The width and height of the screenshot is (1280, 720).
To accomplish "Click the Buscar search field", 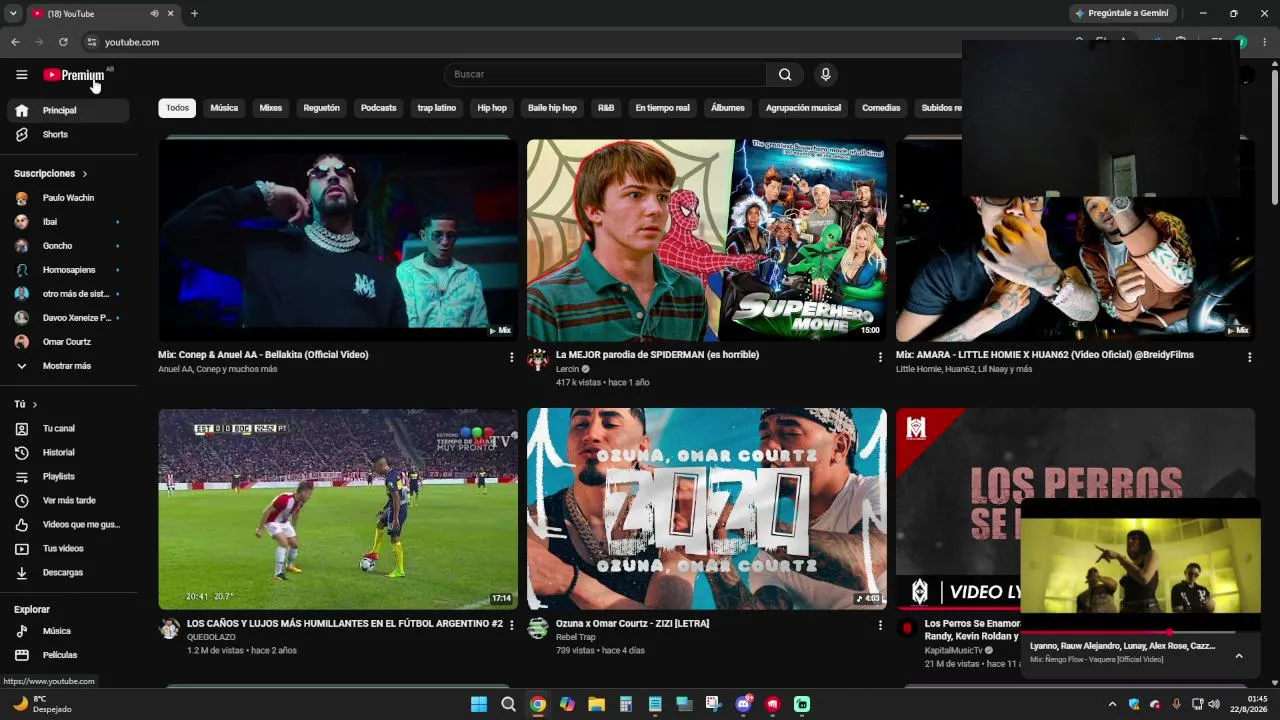I will [605, 74].
